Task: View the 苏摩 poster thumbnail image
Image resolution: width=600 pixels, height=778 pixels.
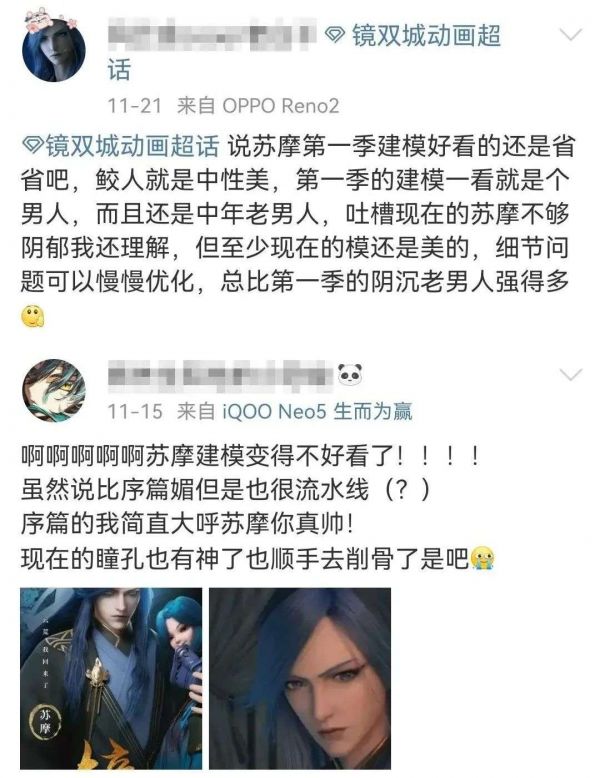Action: click(111, 678)
